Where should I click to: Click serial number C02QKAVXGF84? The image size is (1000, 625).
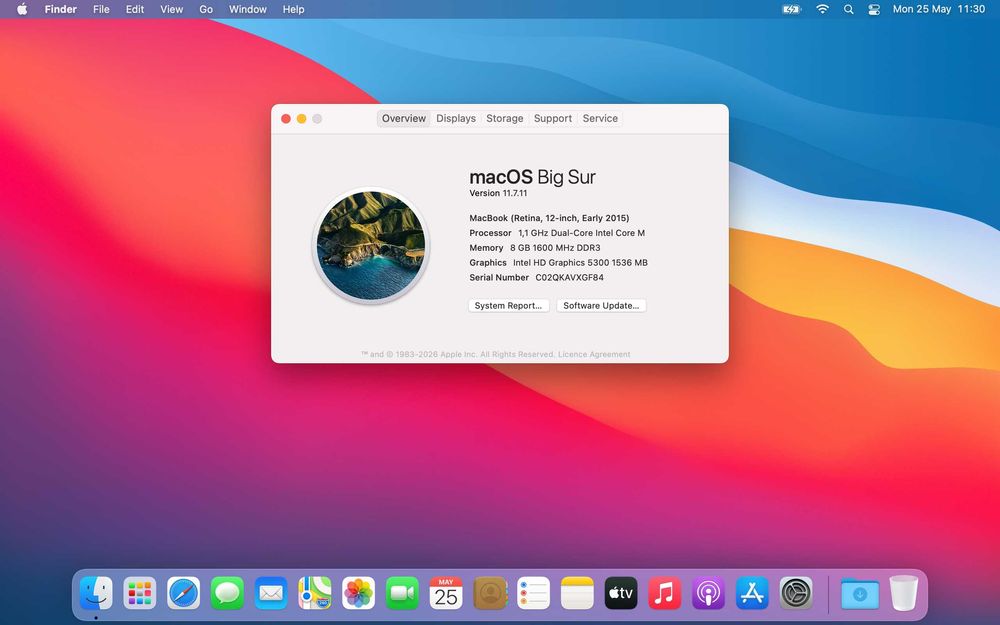(x=570, y=277)
